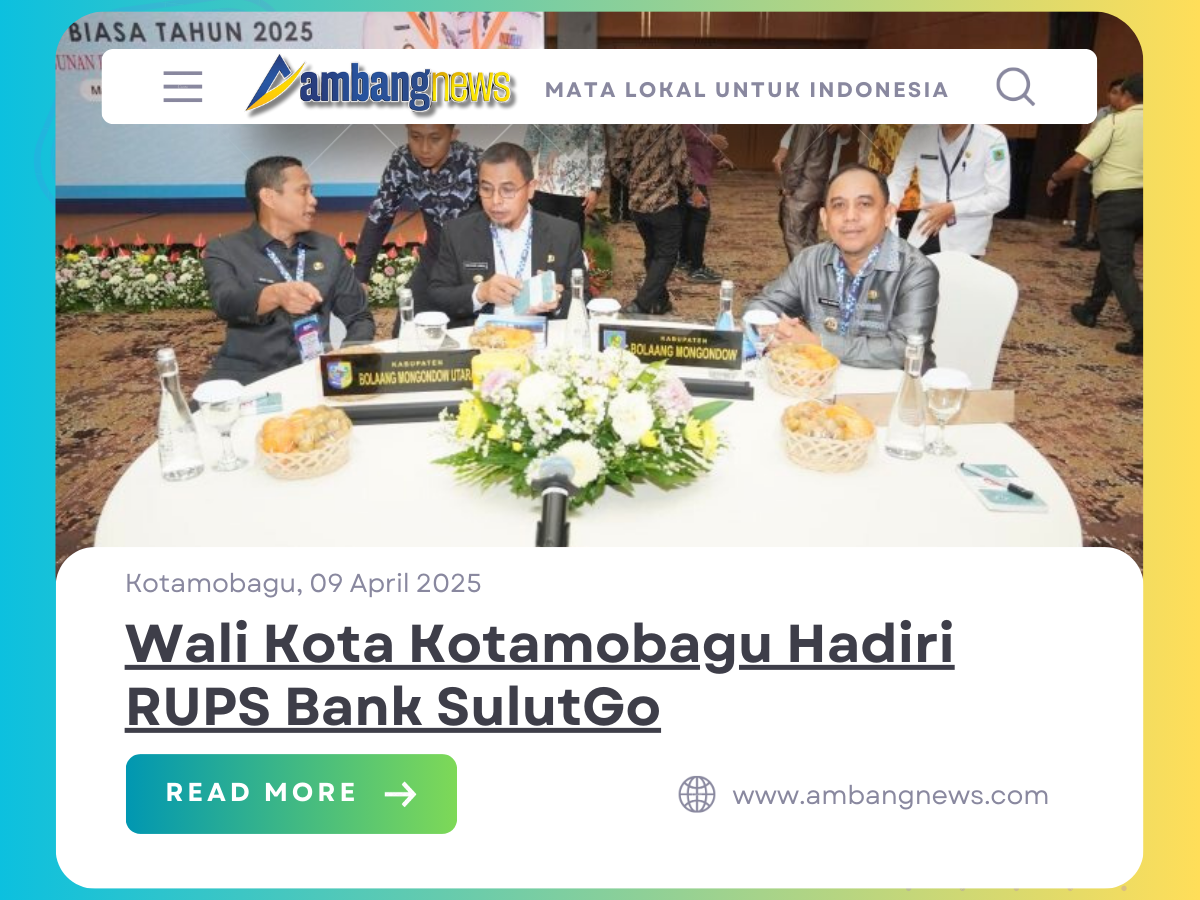Click the globe icon beside website address
This screenshot has height=900, width=1200.
[697, 795]
